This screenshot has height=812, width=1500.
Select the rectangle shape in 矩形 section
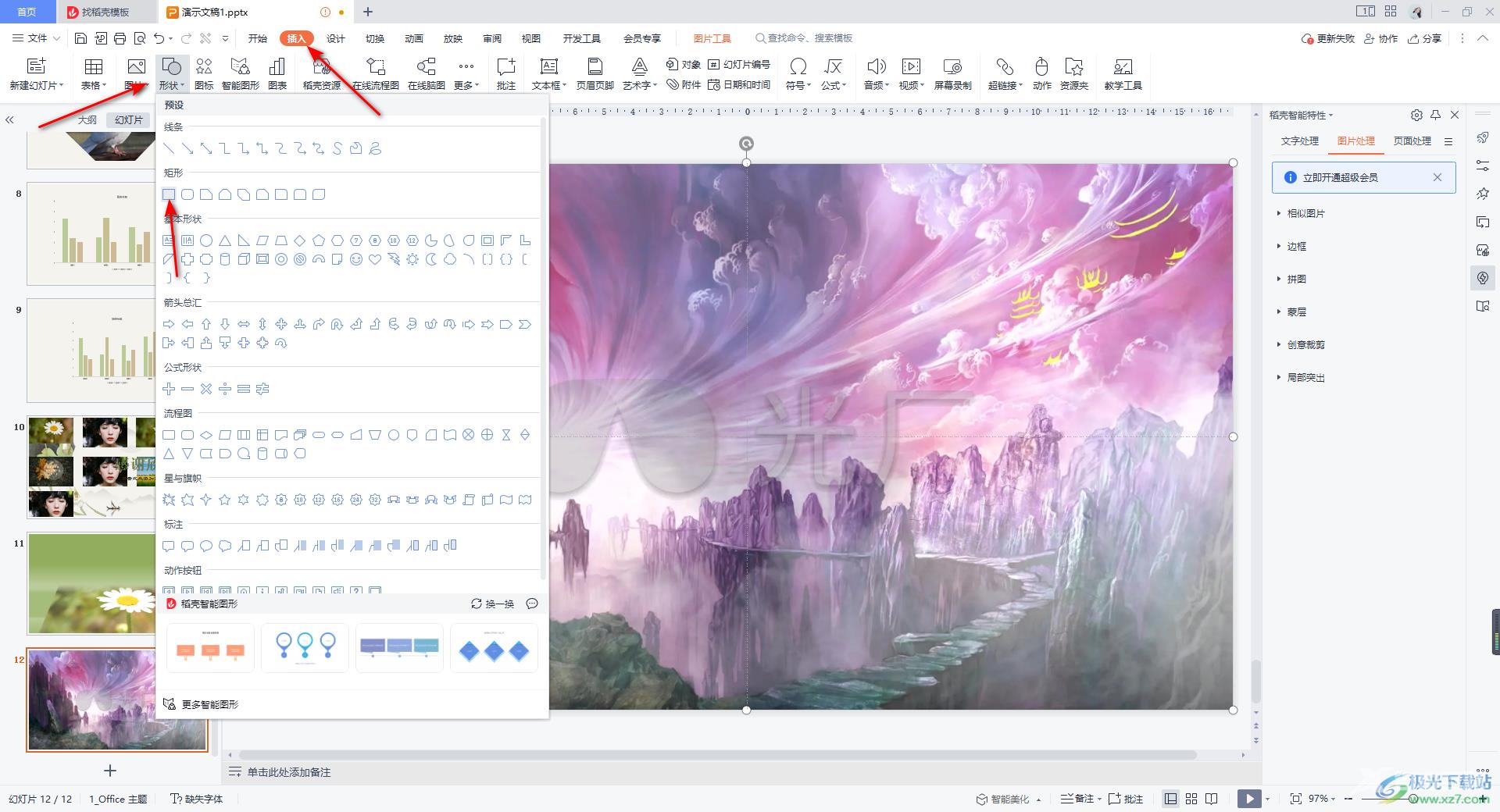click(x=169, y=194)
